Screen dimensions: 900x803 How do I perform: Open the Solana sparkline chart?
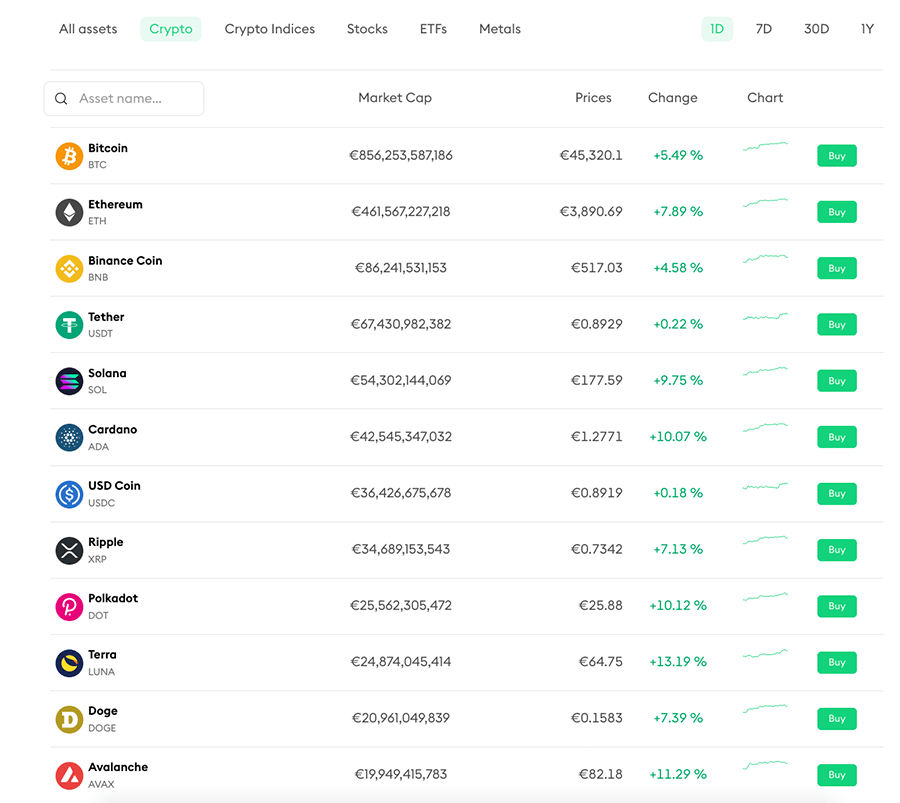pos(765,371)
